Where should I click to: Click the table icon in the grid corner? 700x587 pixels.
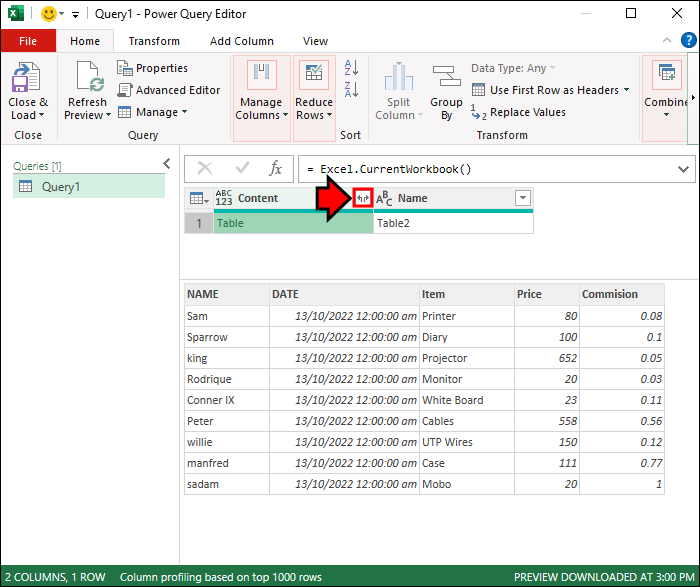click(198, 199)
